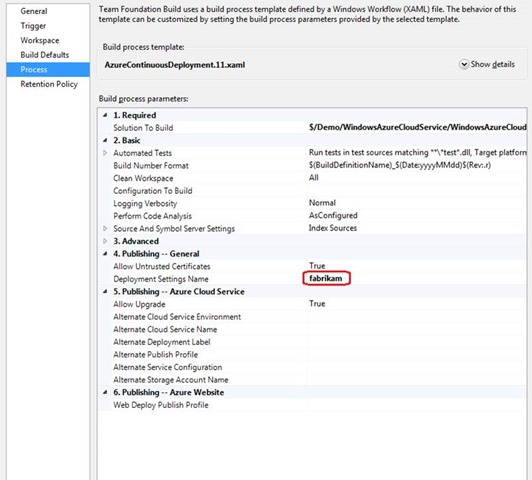
Task: Collapse the 2. Basic section
Action: point(105,140)
